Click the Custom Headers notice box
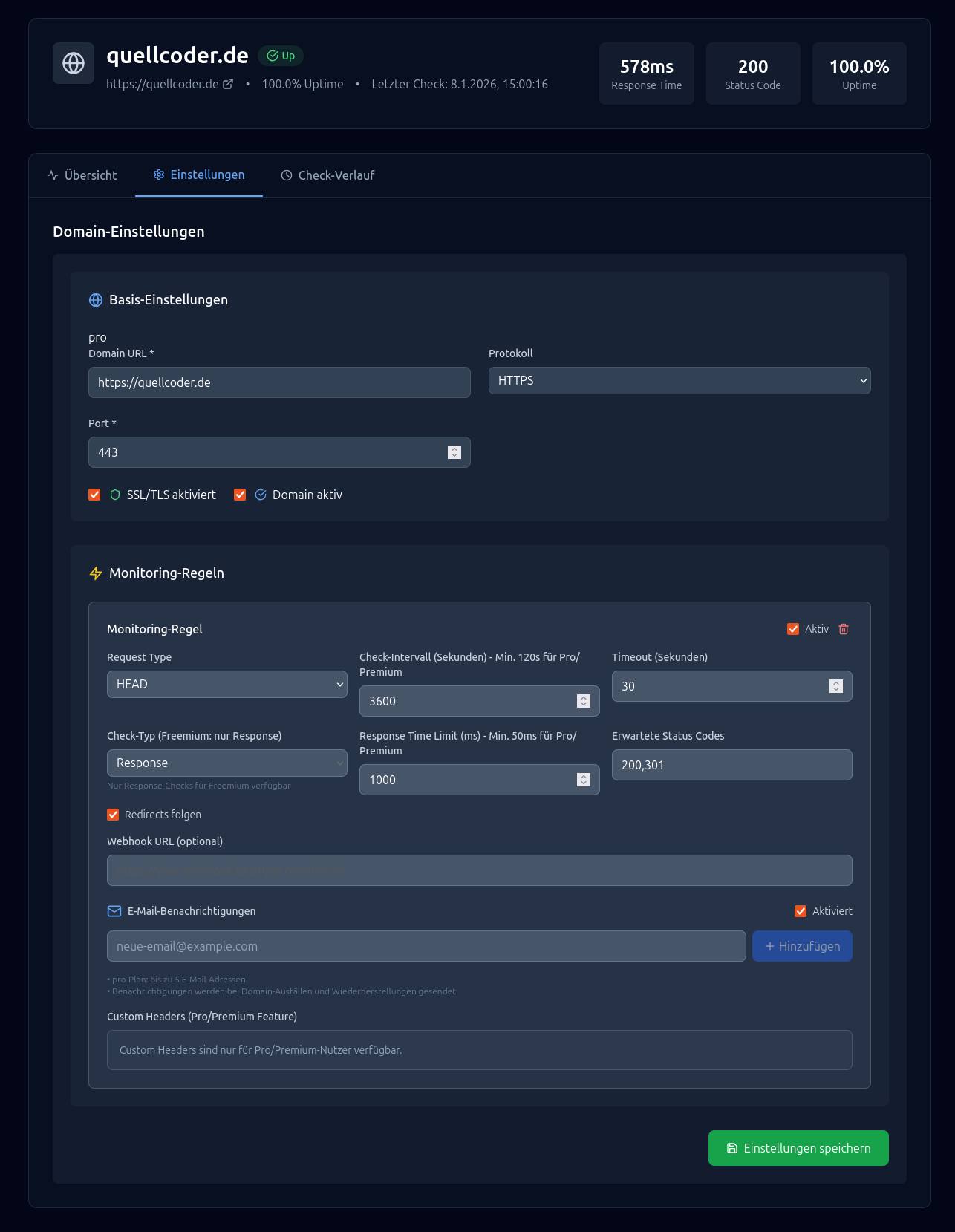Image resolution: width=955 pixels, height=1232 pixels. coord(480,1050)
